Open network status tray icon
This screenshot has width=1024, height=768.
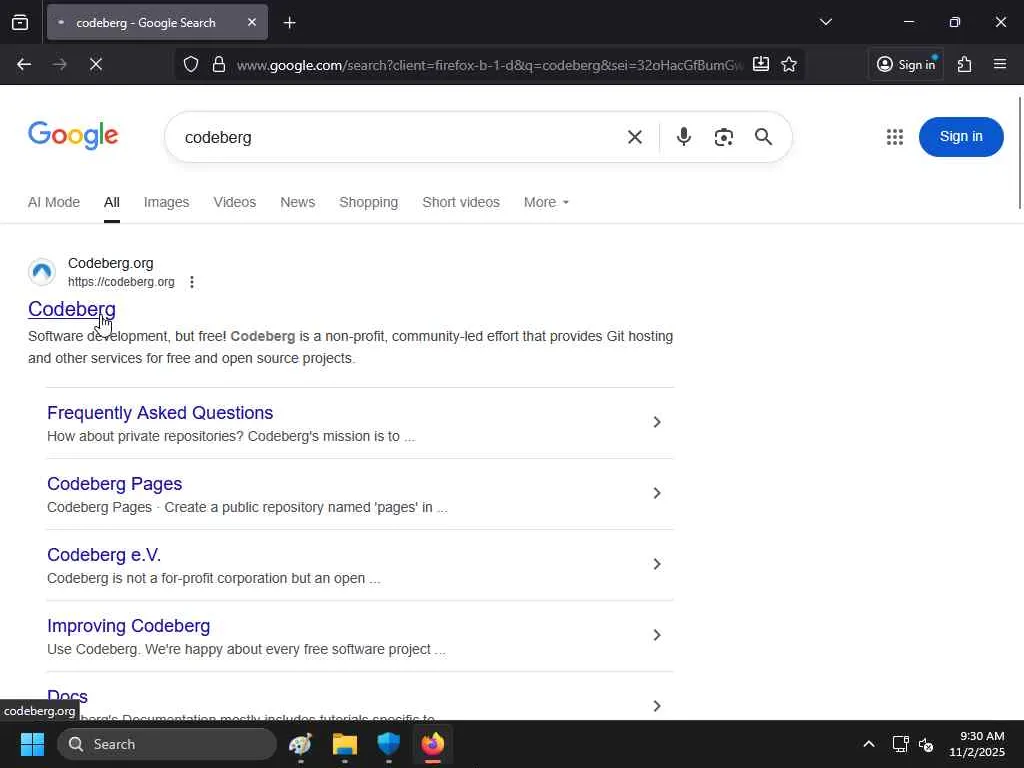pyautogui.click(x=900, y=744)
